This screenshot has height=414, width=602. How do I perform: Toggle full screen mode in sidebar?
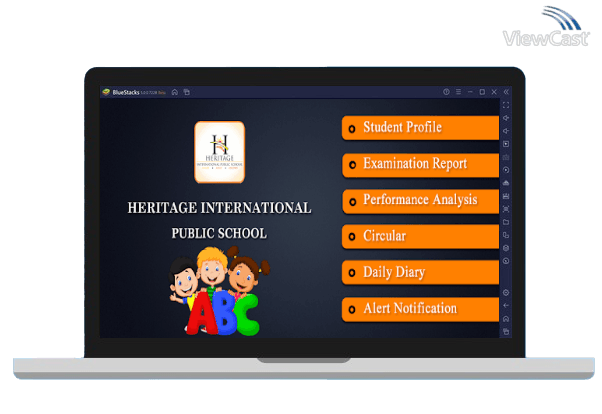pos(506,105)
